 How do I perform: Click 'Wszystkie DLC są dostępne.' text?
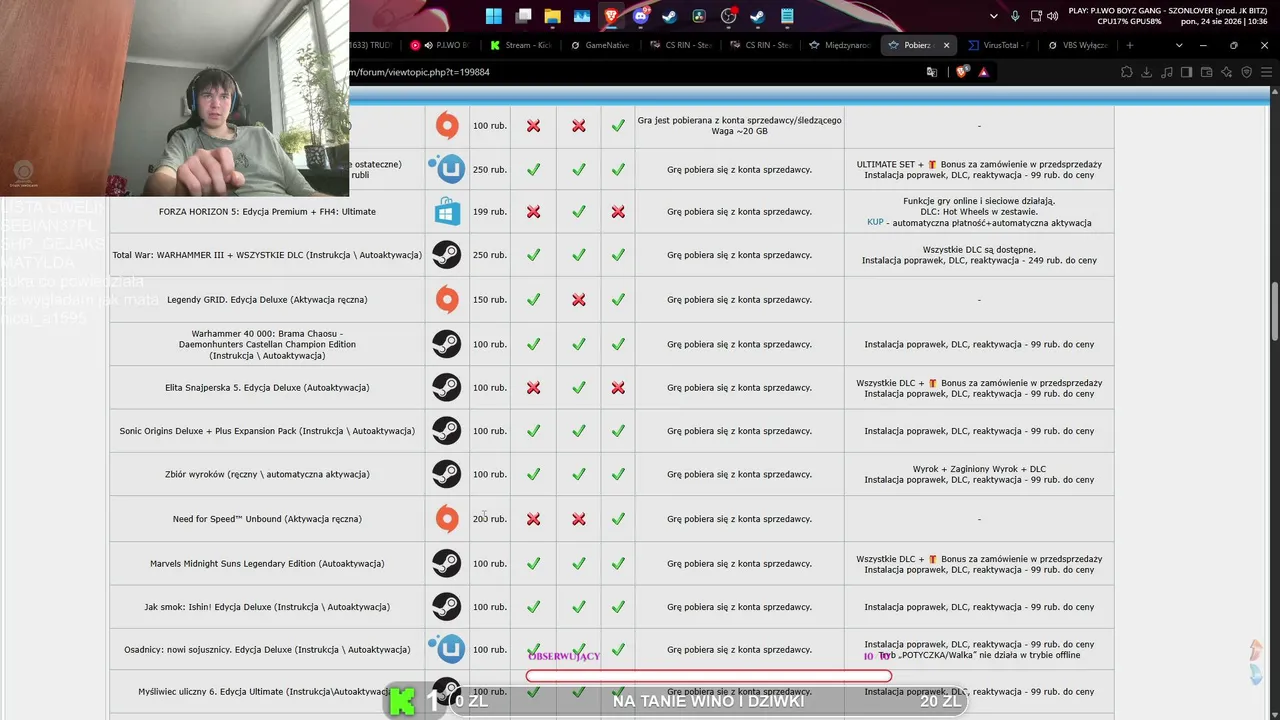pyautogui.click(x=979, y=249)
